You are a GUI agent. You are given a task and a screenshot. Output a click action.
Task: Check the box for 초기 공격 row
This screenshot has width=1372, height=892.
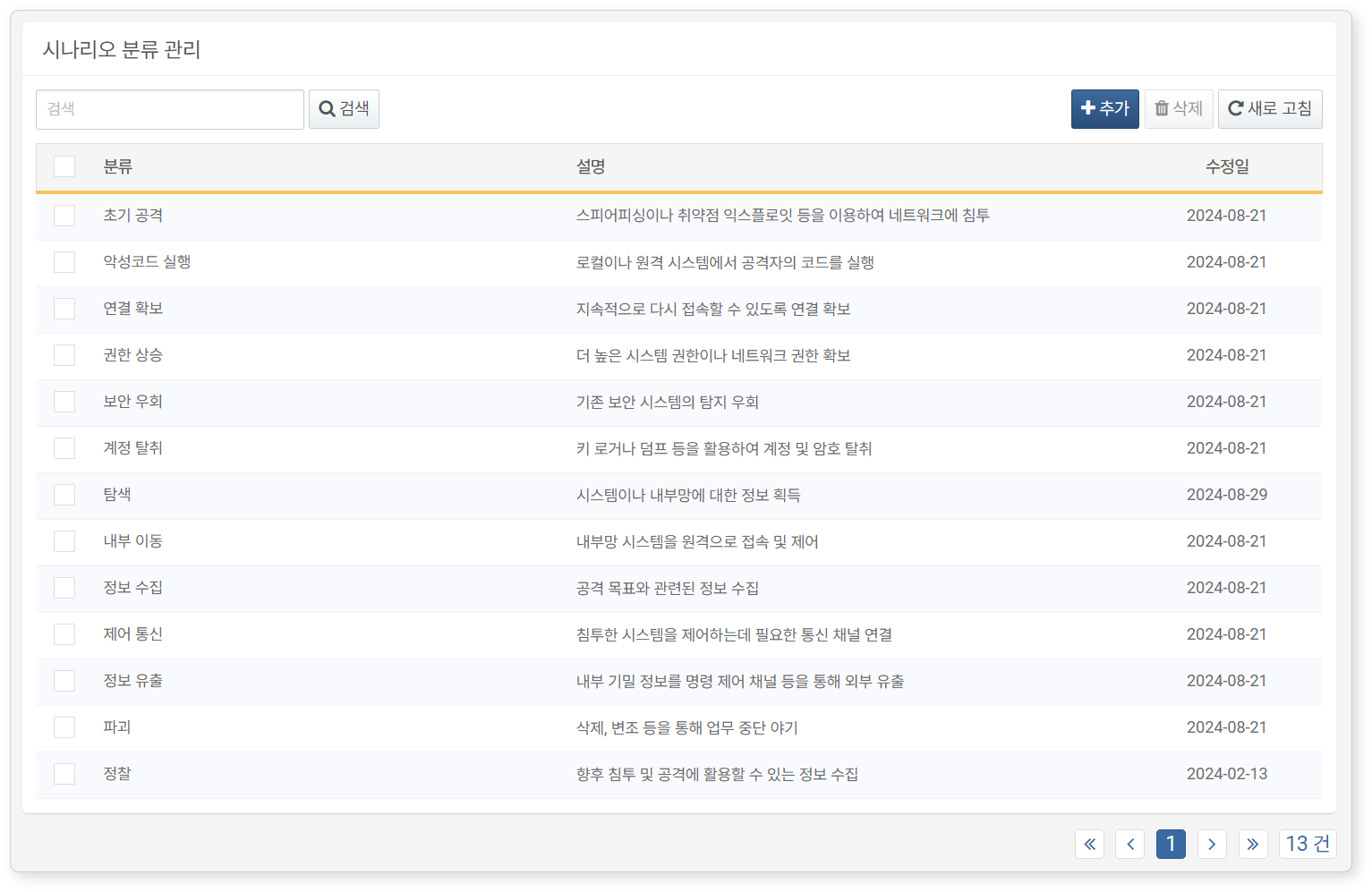[64, 216]
